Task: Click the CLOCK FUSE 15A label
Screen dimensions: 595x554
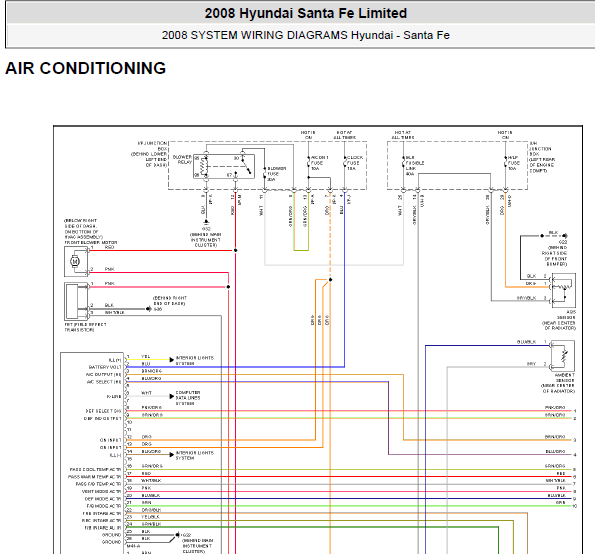Action: 355,163
